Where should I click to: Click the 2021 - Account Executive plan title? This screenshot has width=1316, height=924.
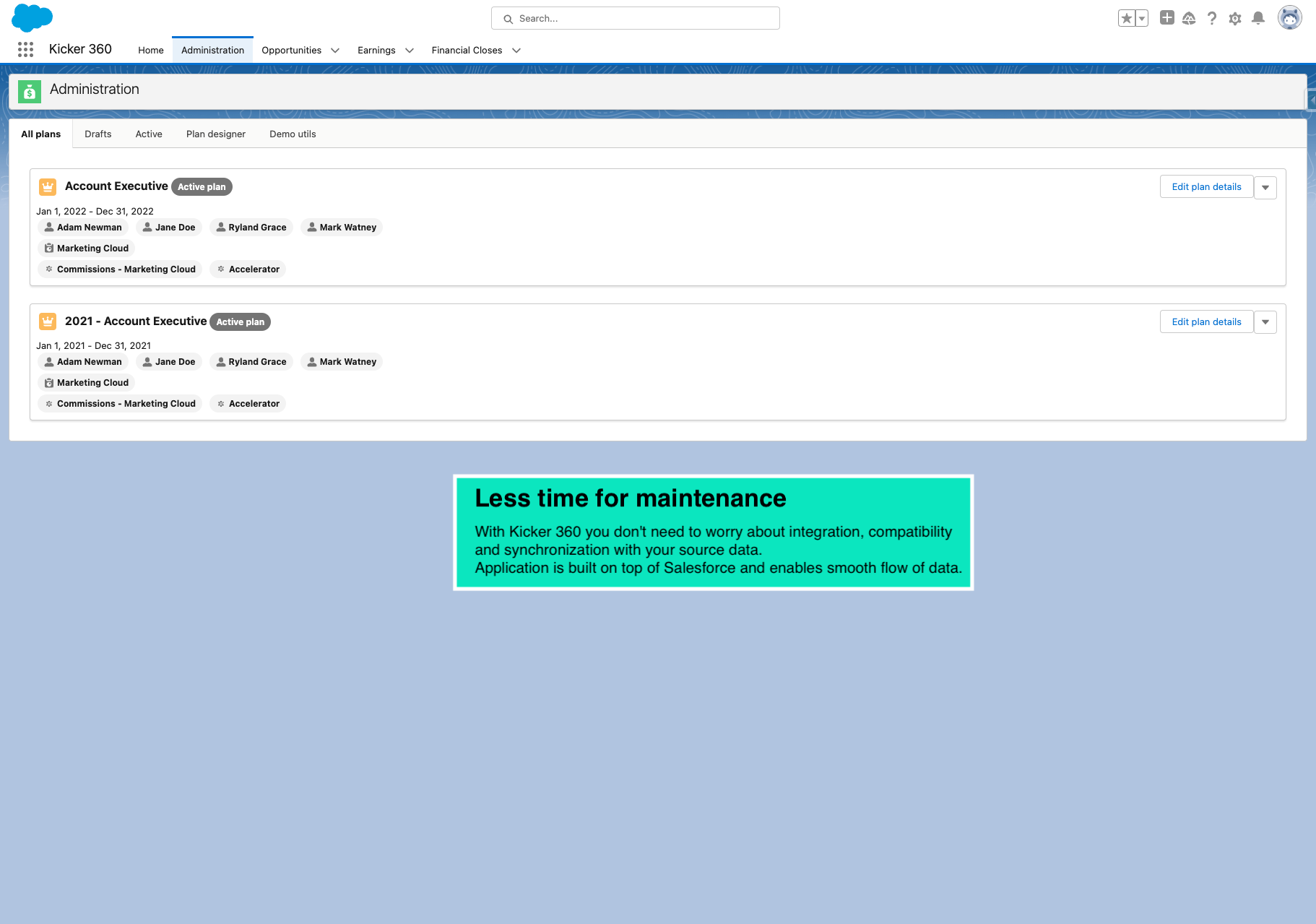point(136,321)
